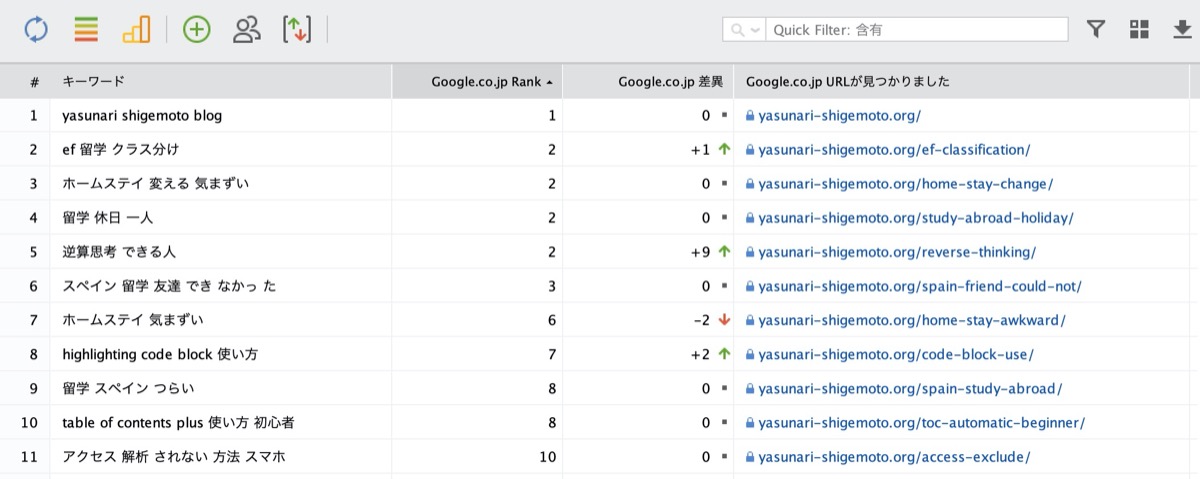Open the toc-automatic-beginner URL link

point(921,423)
